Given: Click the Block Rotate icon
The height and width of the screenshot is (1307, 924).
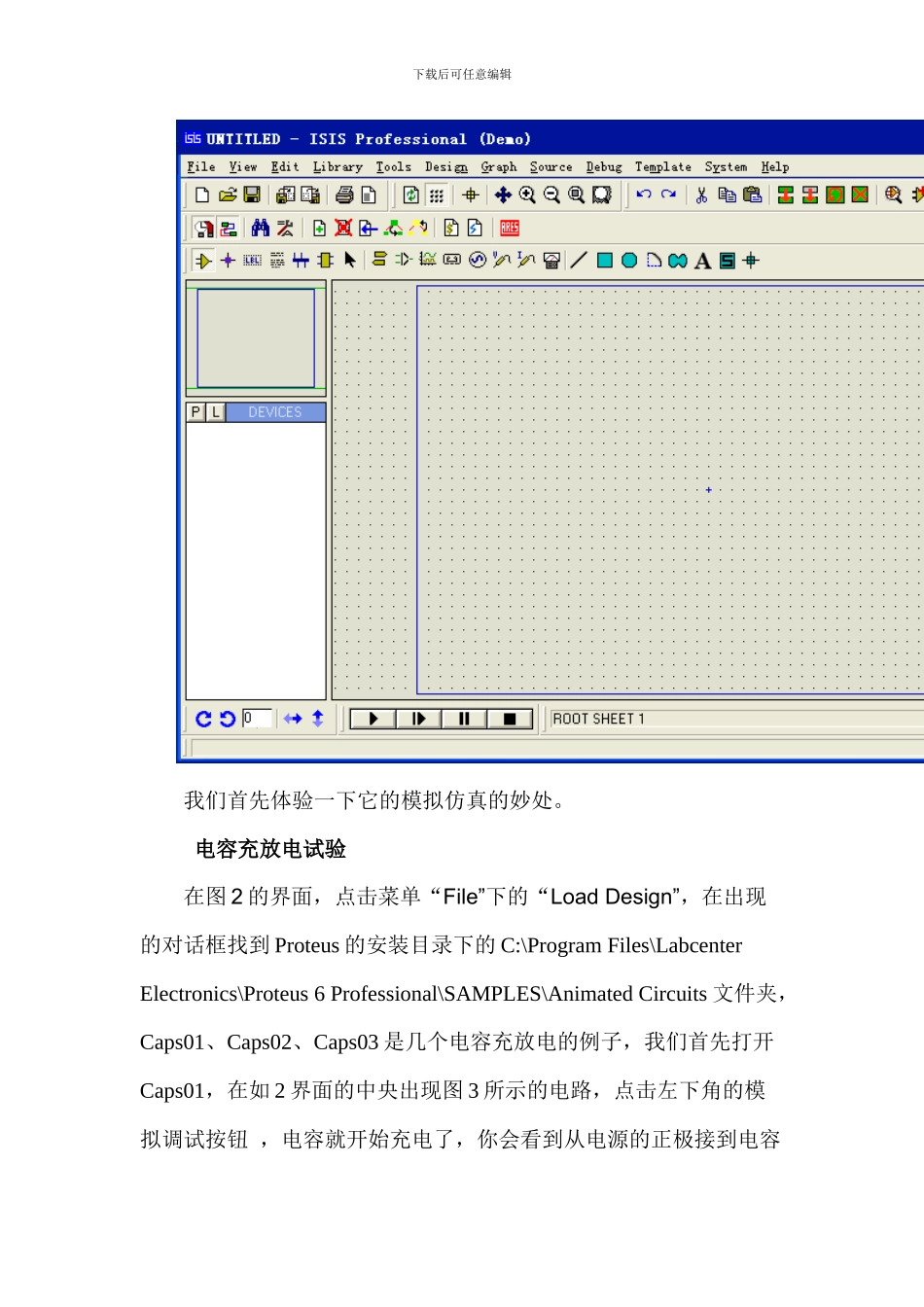Looking at the screenshot, I should pos(835,195).
